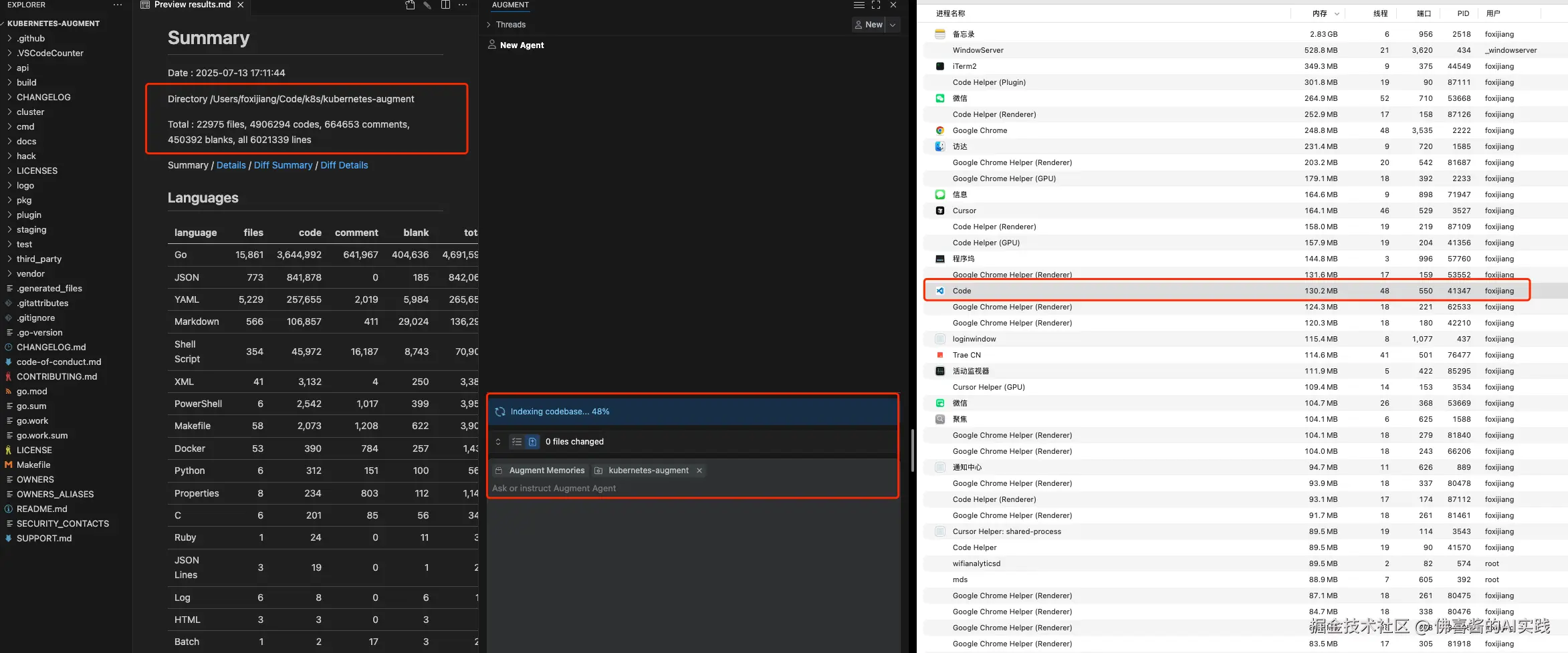Open CONTRIBUTING.md in the explorer
This screenshot has width=1568, height=653.
coord(57,377)
